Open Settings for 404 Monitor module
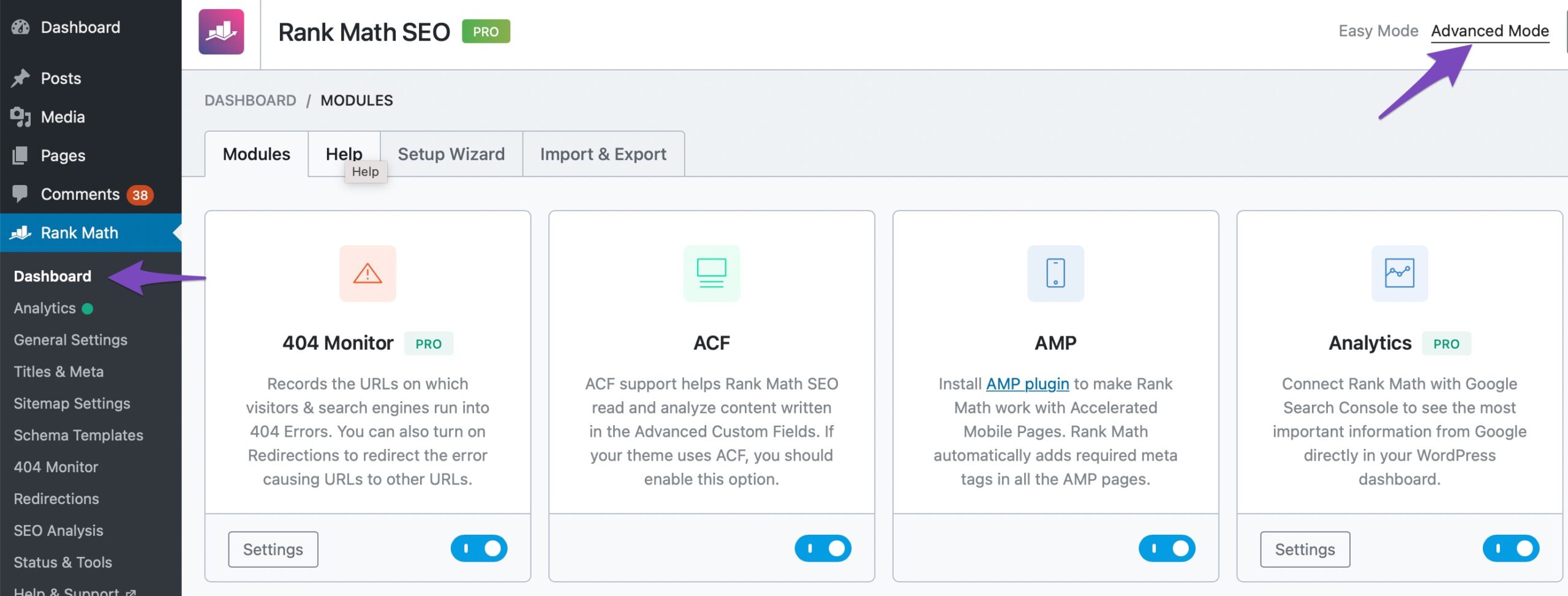The width and height of the screenshot is (1568, 596). [273, 549]
